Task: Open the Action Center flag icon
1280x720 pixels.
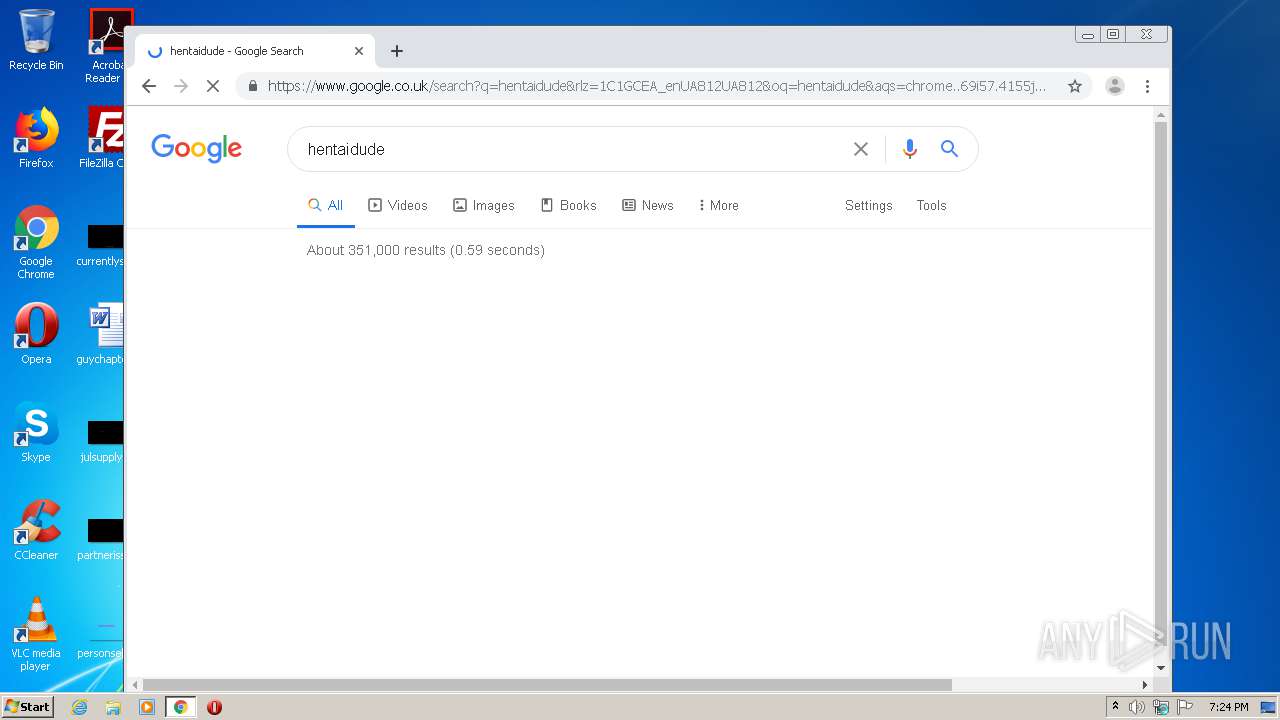Action: pos(1184,707)
